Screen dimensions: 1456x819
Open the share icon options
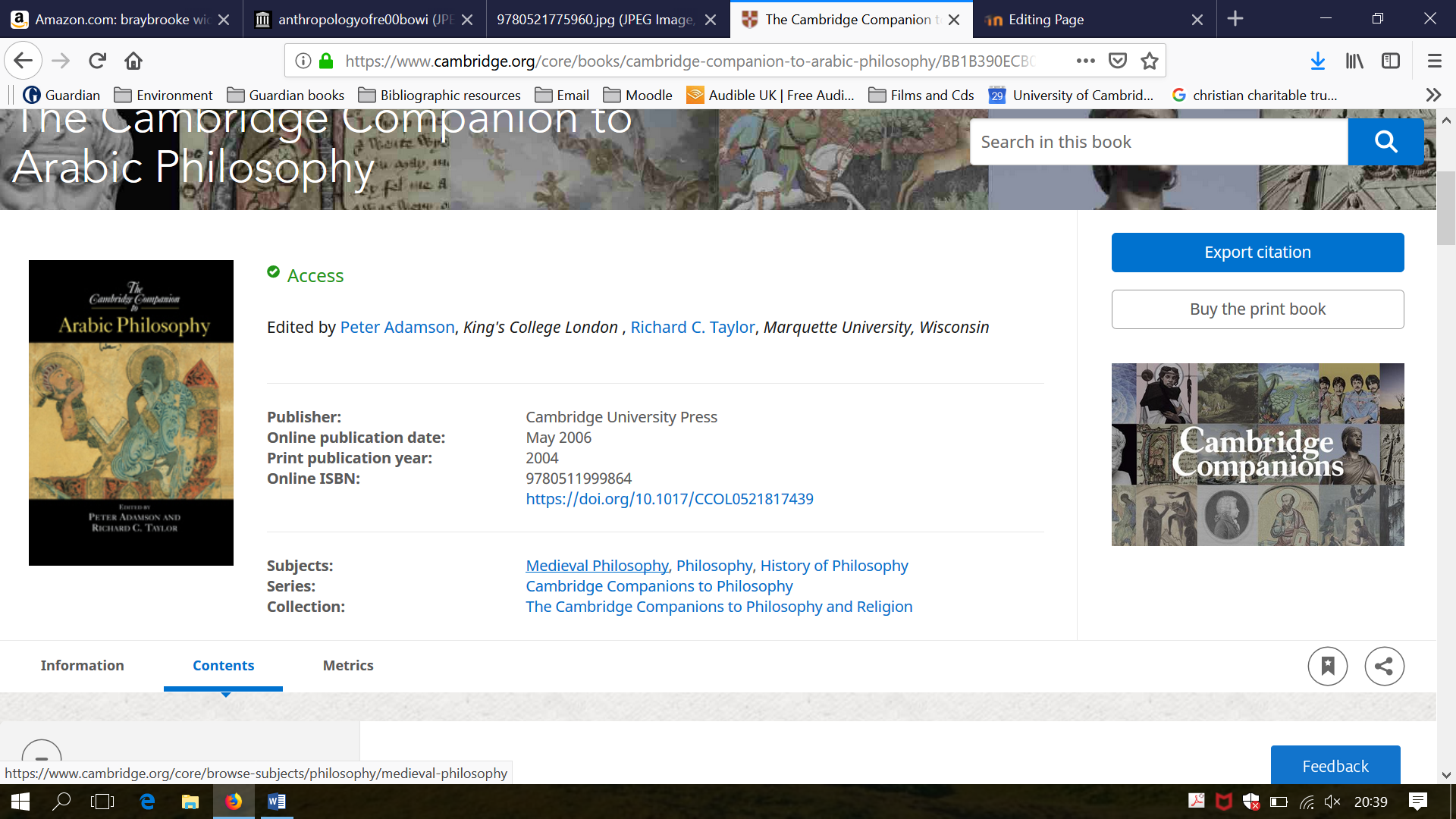(1384, 666)
